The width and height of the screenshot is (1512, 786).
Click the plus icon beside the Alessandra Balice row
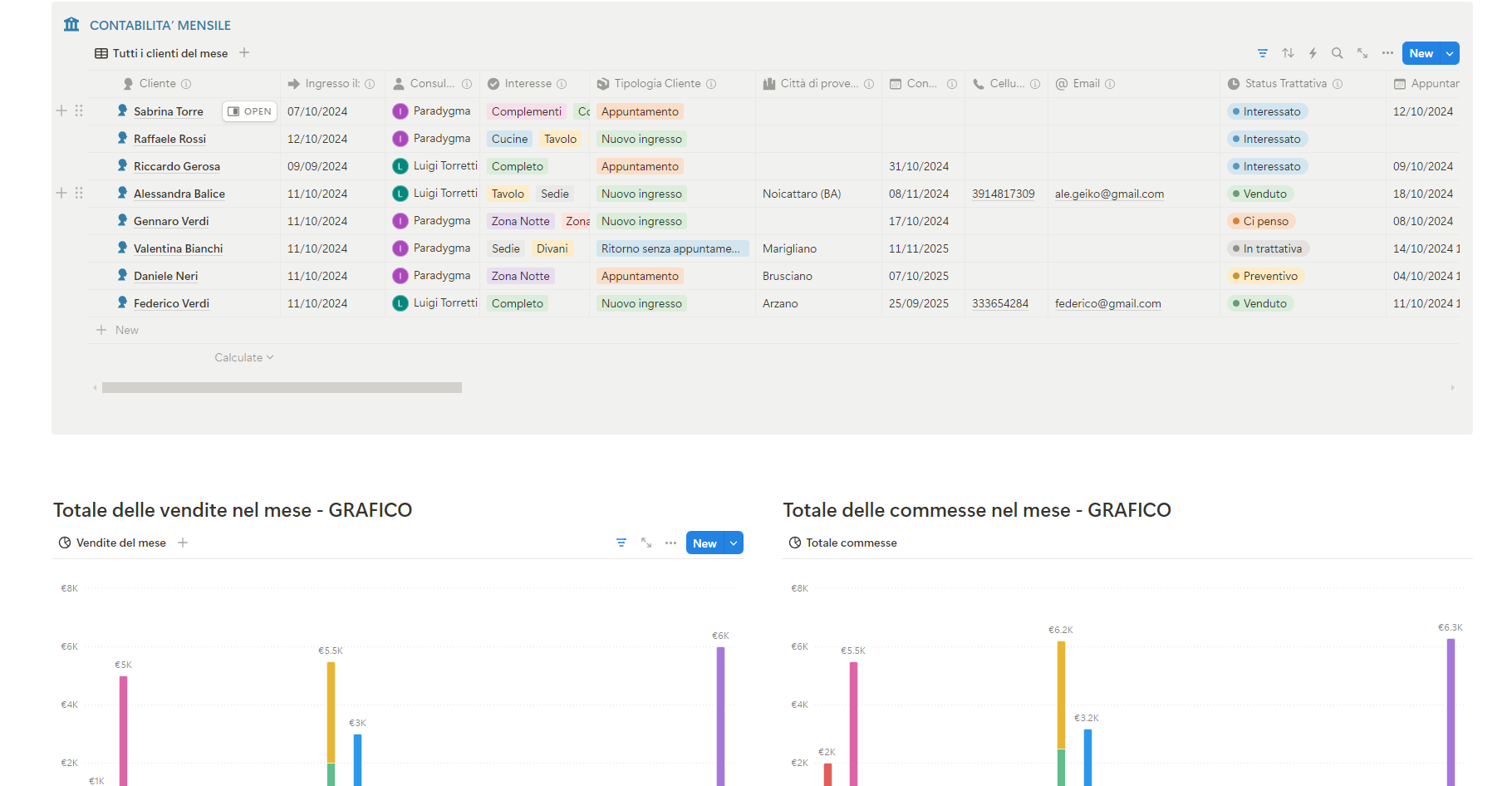point(61,193)
